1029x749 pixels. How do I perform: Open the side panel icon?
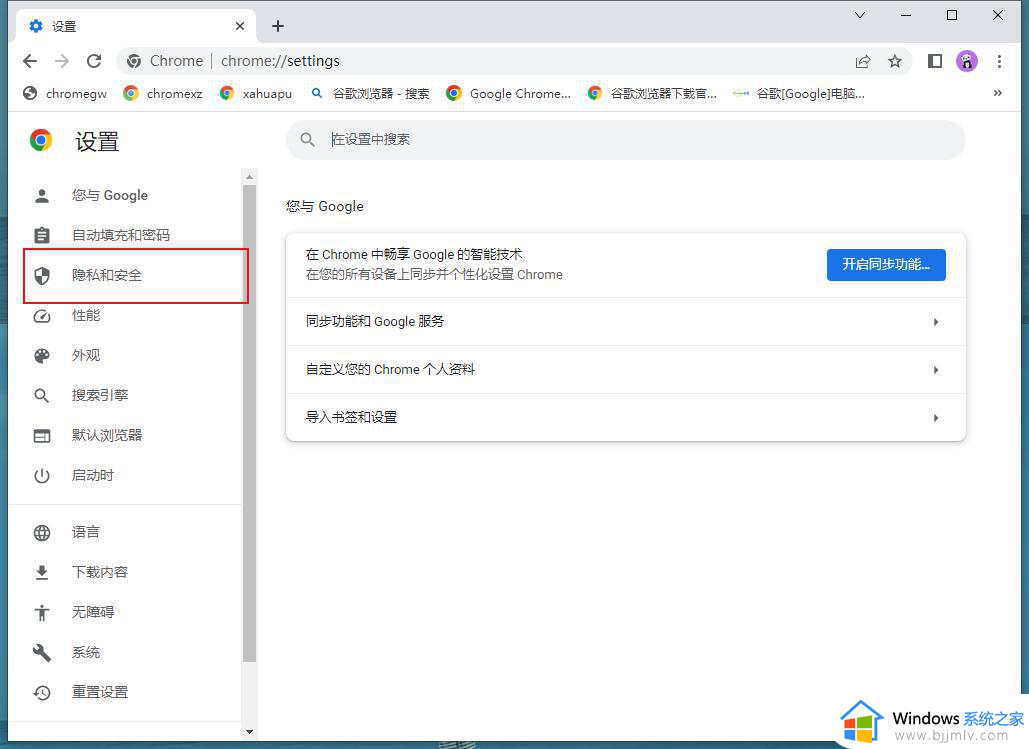click(x=934, y=61)
